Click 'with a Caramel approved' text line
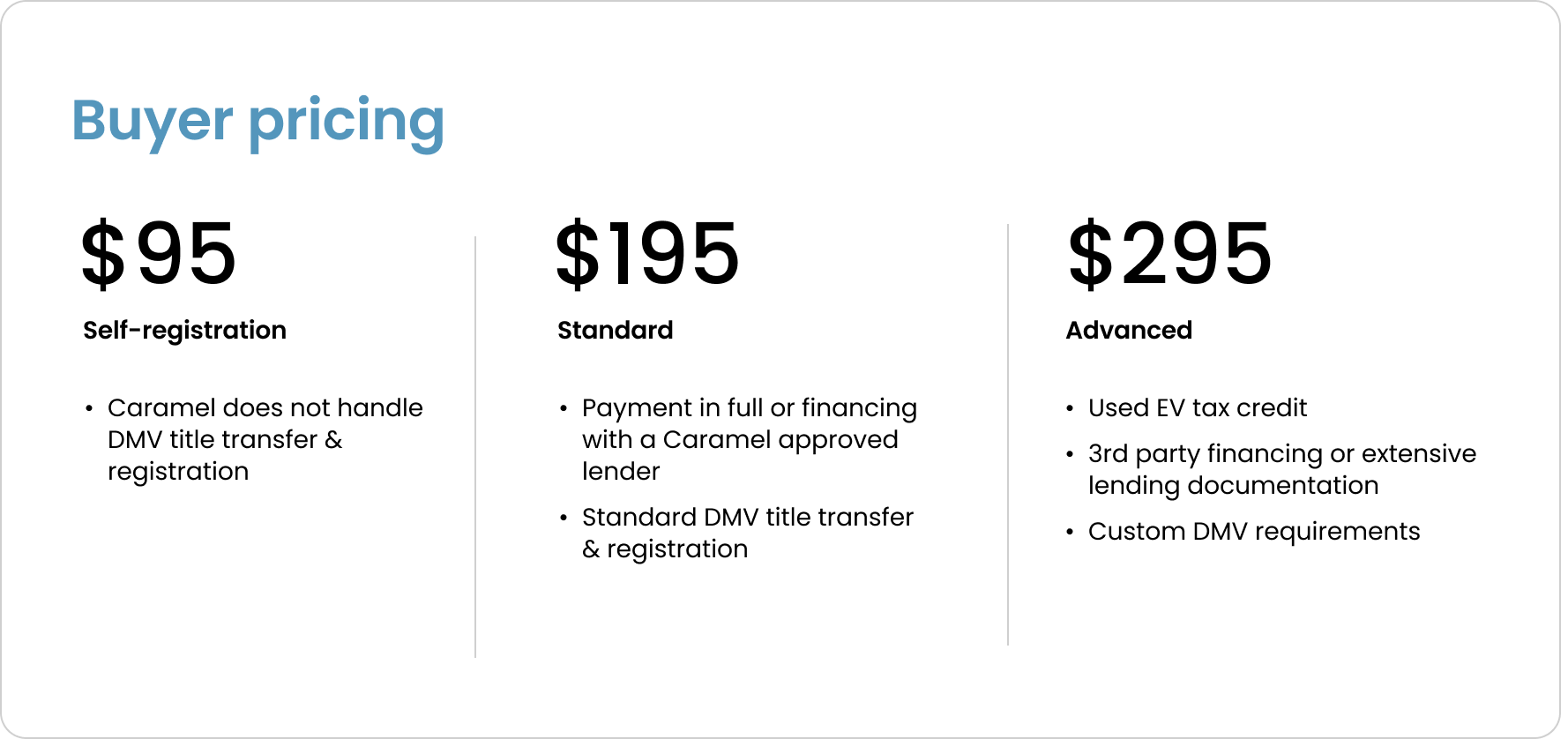 tap(740, 439)
